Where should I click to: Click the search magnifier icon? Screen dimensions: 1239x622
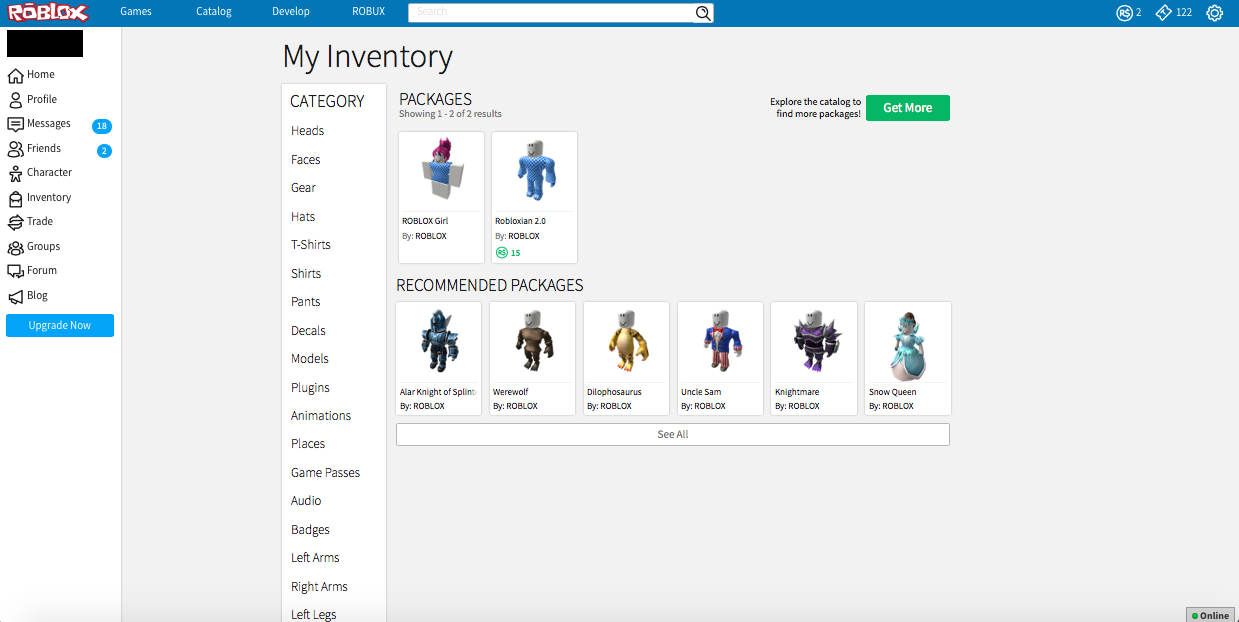tap(703, 12)
